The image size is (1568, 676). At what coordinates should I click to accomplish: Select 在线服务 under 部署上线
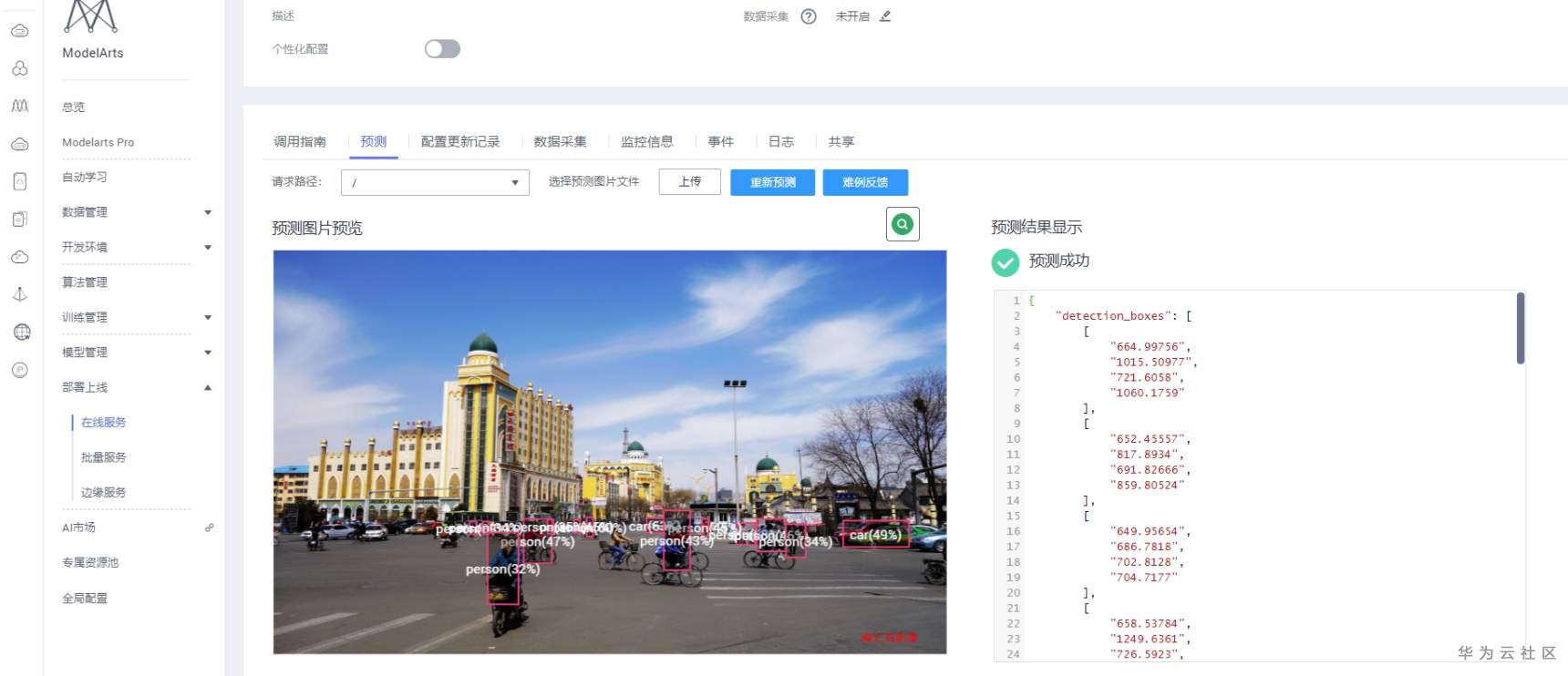coord(104,423)
